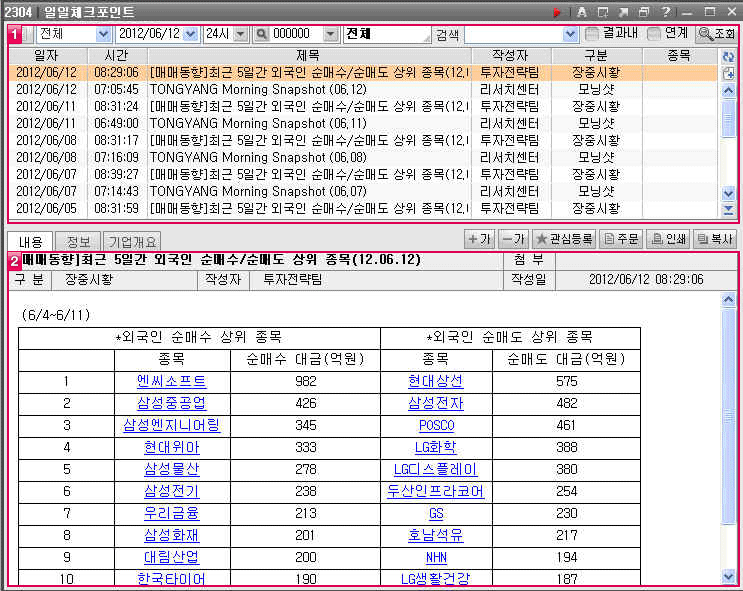
Task: Switch to the 정보 tab
Action: [78, 241]
